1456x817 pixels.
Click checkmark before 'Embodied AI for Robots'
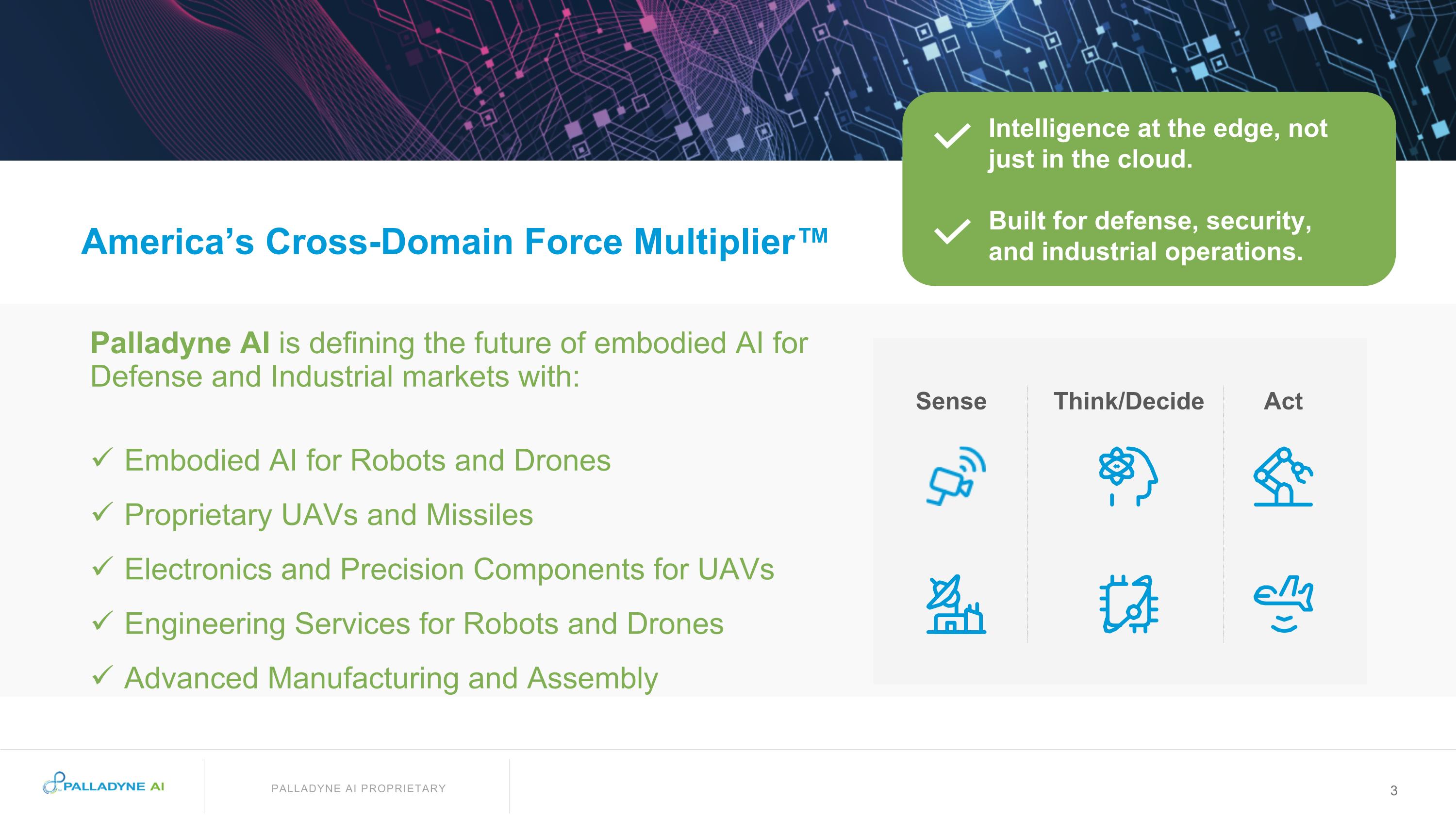102,457
